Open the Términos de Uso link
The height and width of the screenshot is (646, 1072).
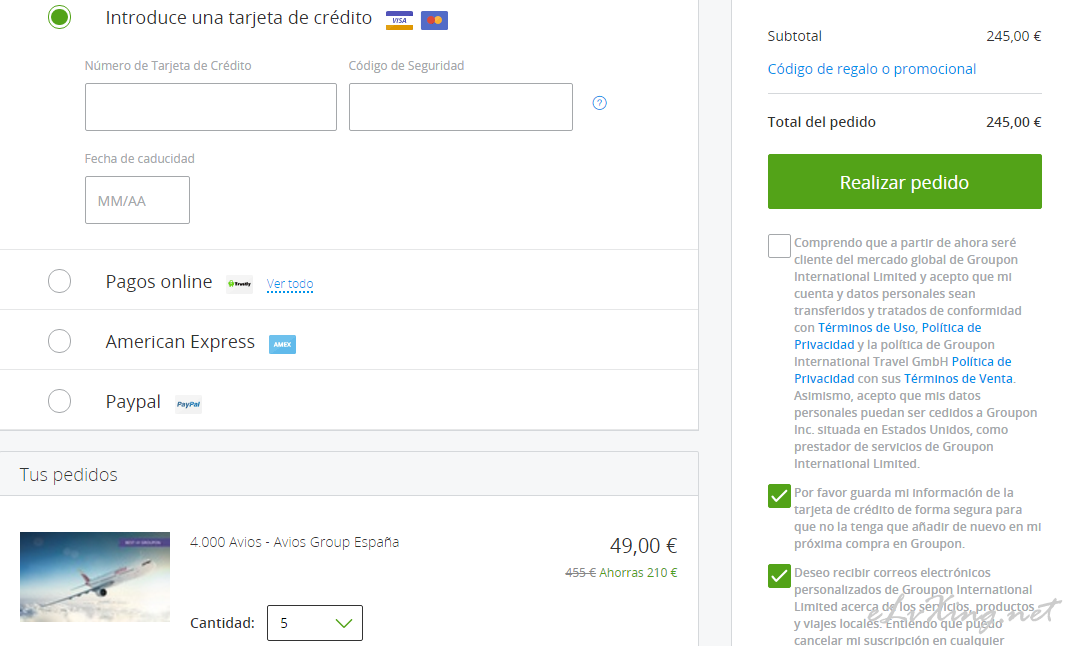[866, 327]
